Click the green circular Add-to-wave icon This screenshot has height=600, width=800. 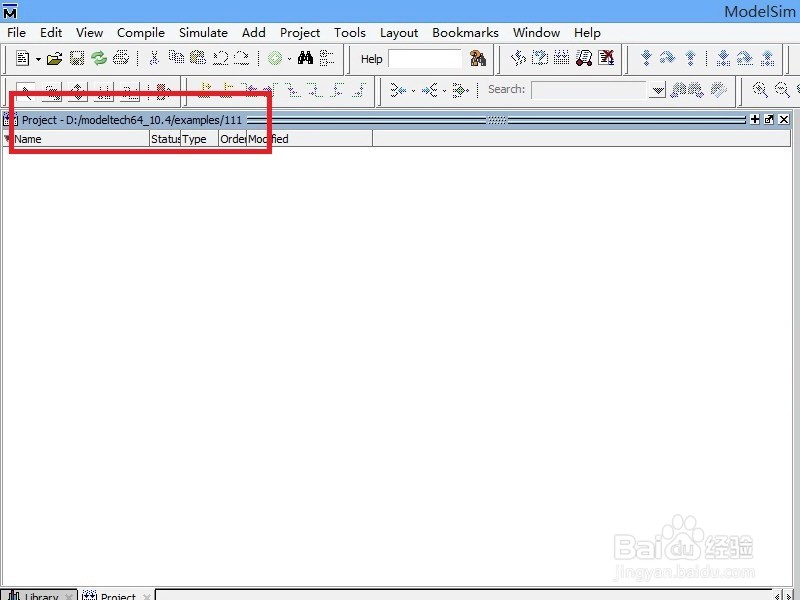[275, 59]
